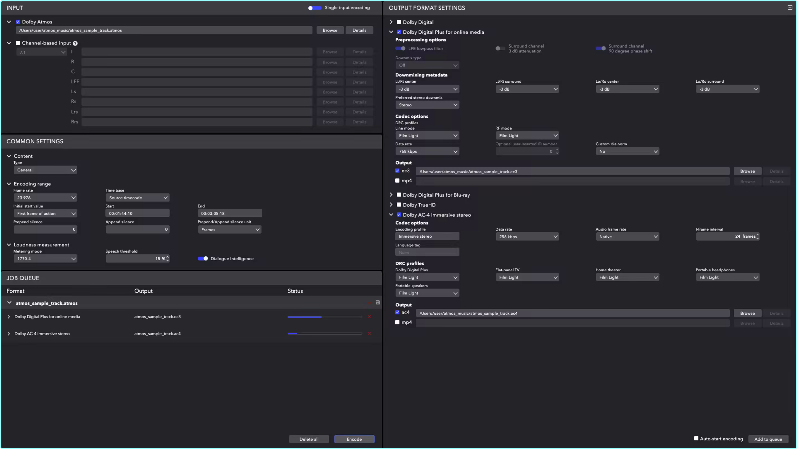
Task: Click the I-frame interval stepper arrows
Action: [x=757, y=236]
